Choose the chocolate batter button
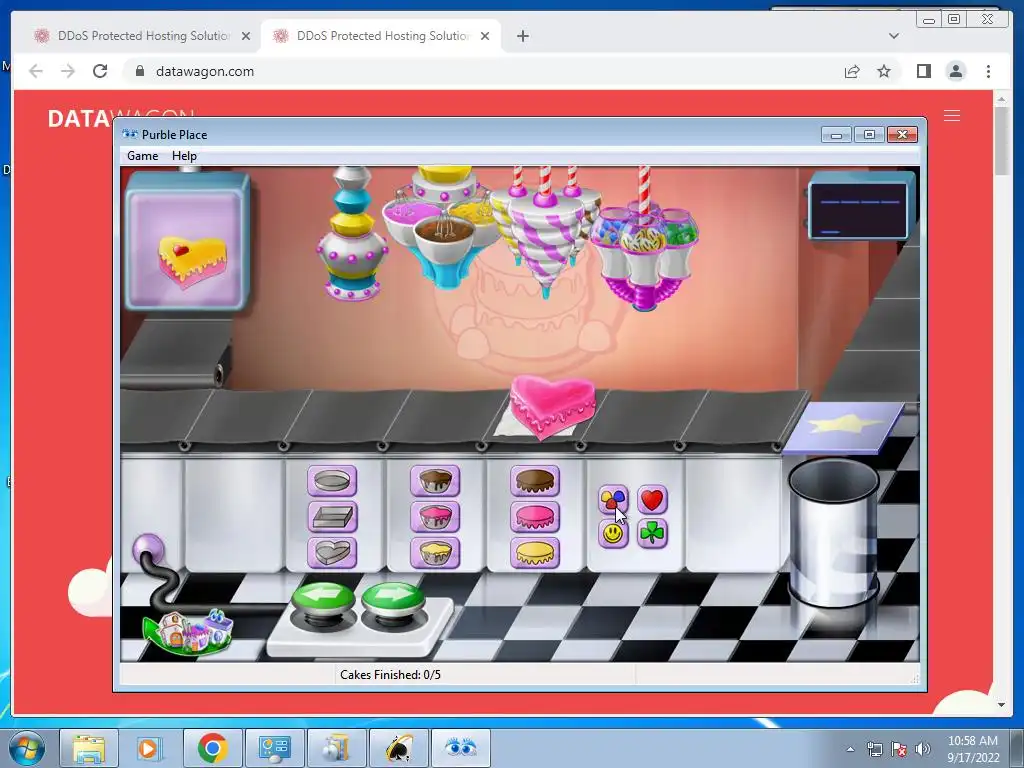Screen dimensions: 1024x768 click(x=435, y=481)
